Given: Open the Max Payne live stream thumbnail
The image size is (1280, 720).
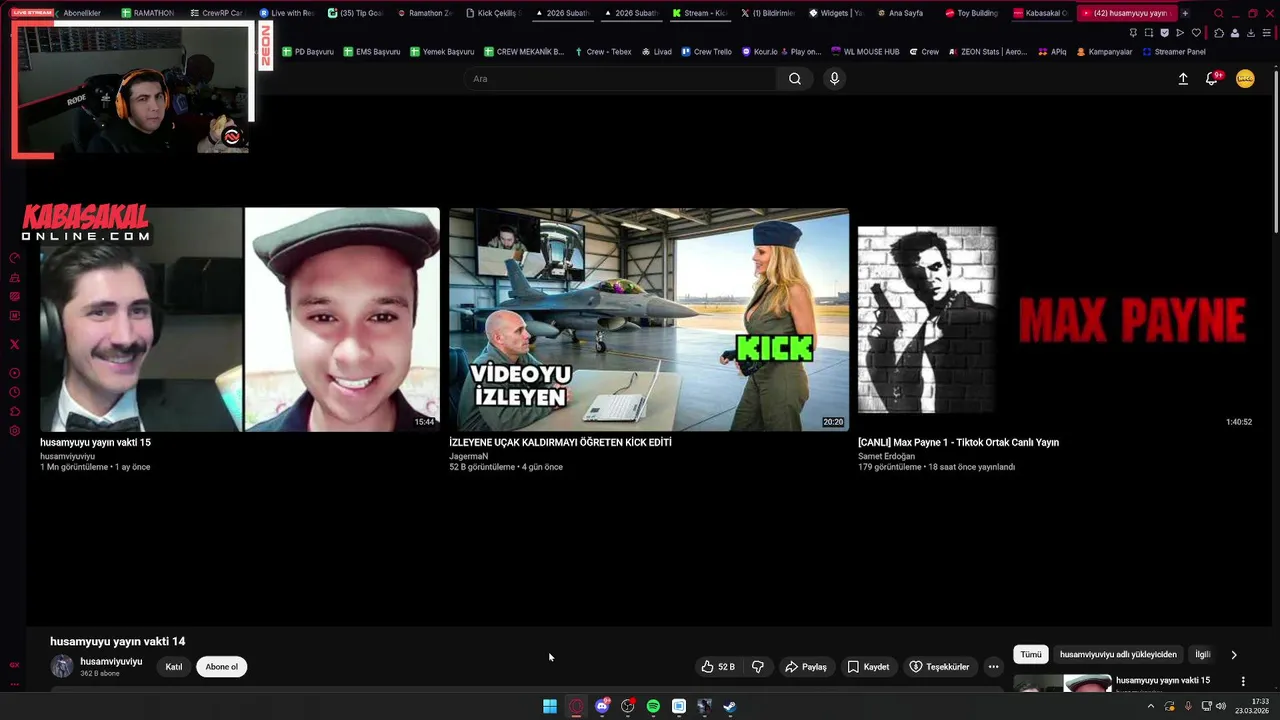Looking at the screenshot, I should coord(1057,319).
